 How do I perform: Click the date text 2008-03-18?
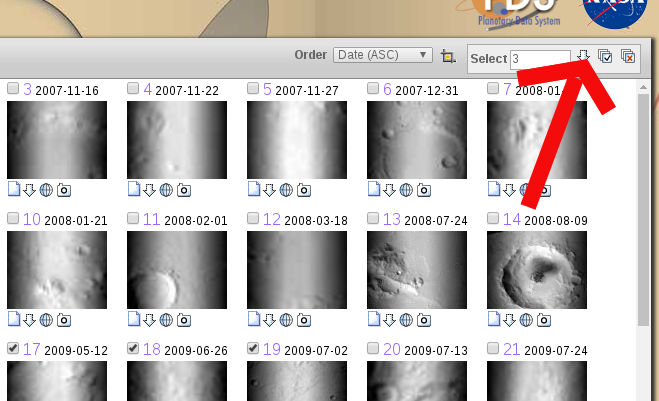316,221
